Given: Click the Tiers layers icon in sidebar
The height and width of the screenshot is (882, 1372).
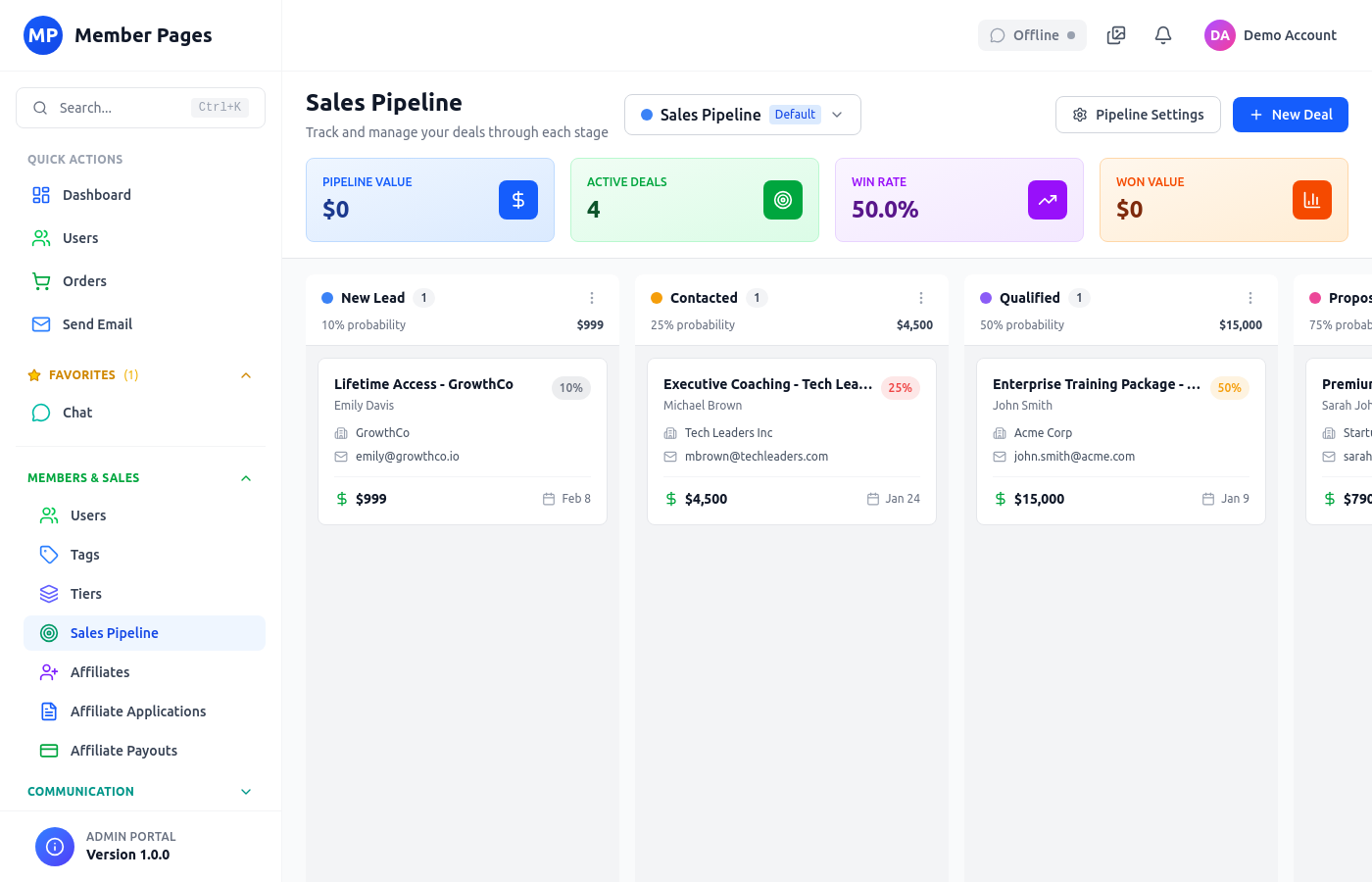Looking at the screenshot, I should pyautogui.click(x=49, y=593).
